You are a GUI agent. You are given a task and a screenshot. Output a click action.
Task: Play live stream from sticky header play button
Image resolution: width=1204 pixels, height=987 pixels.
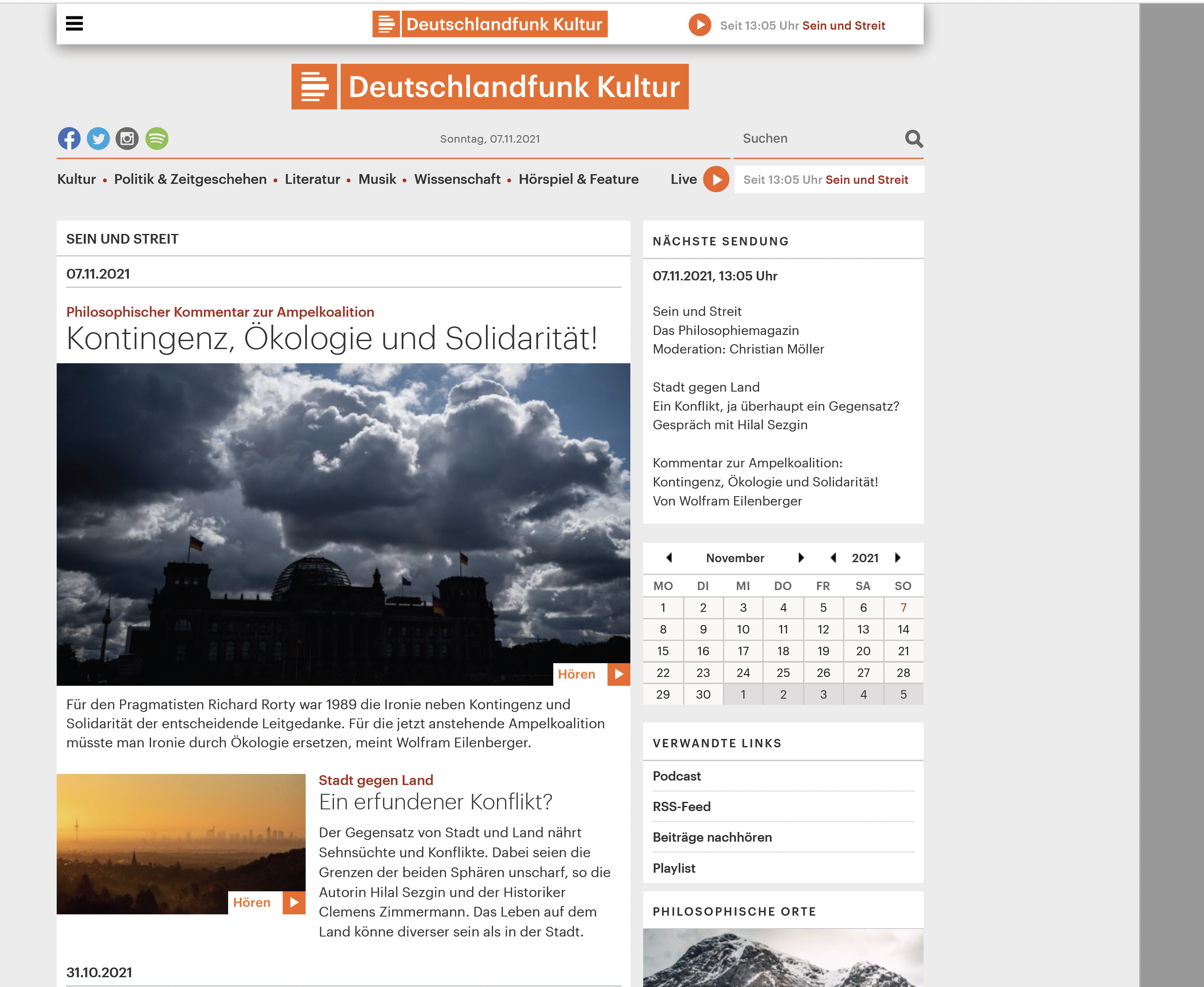(x=700, y=25)
